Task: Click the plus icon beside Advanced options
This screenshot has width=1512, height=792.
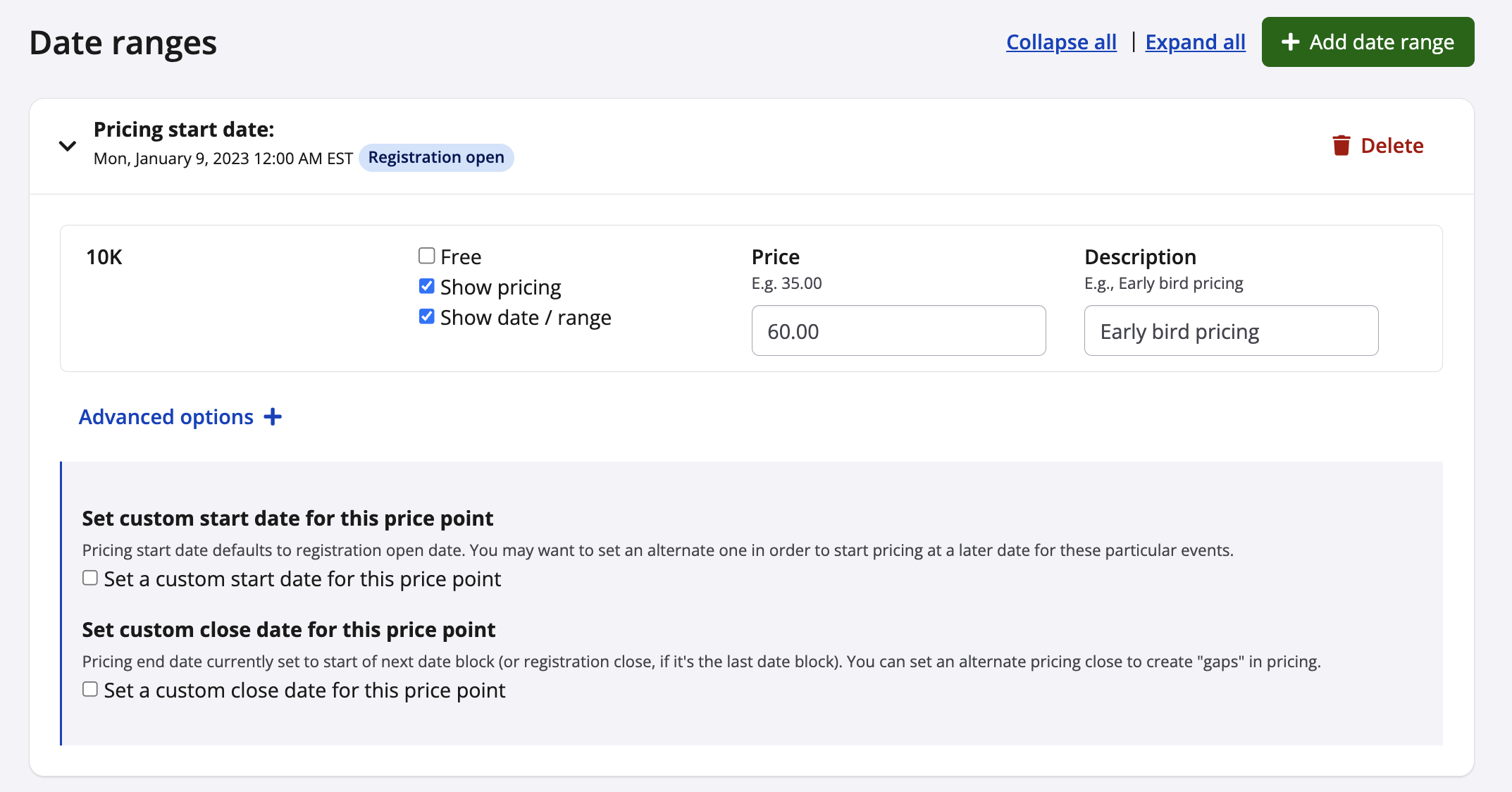Action: (273, 417)
